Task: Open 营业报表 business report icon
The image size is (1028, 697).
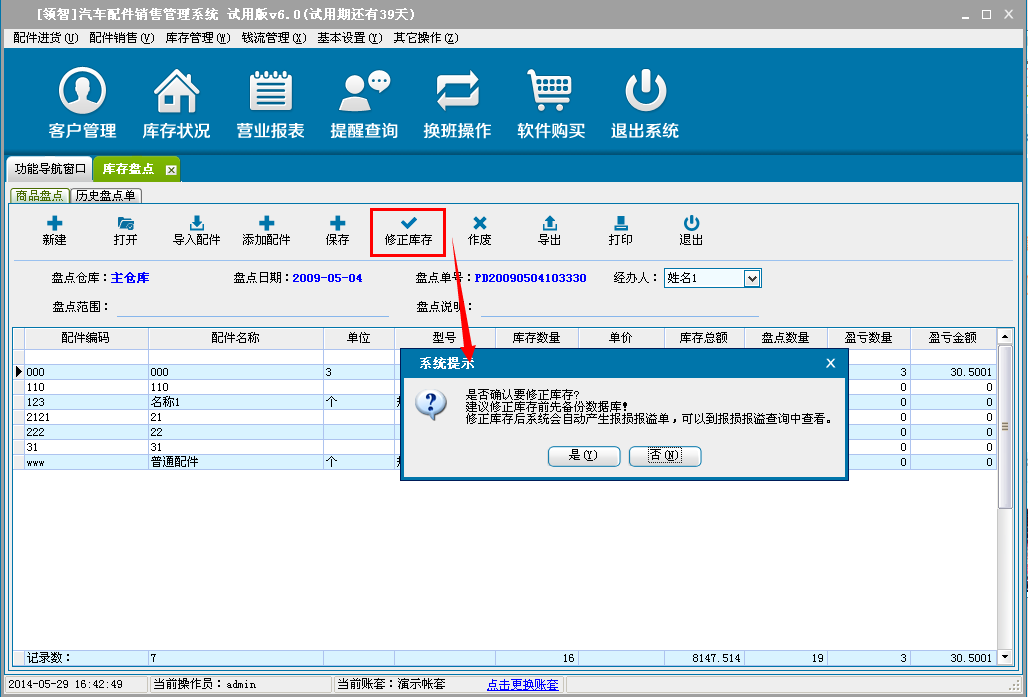Action: [x=270, y=103]
